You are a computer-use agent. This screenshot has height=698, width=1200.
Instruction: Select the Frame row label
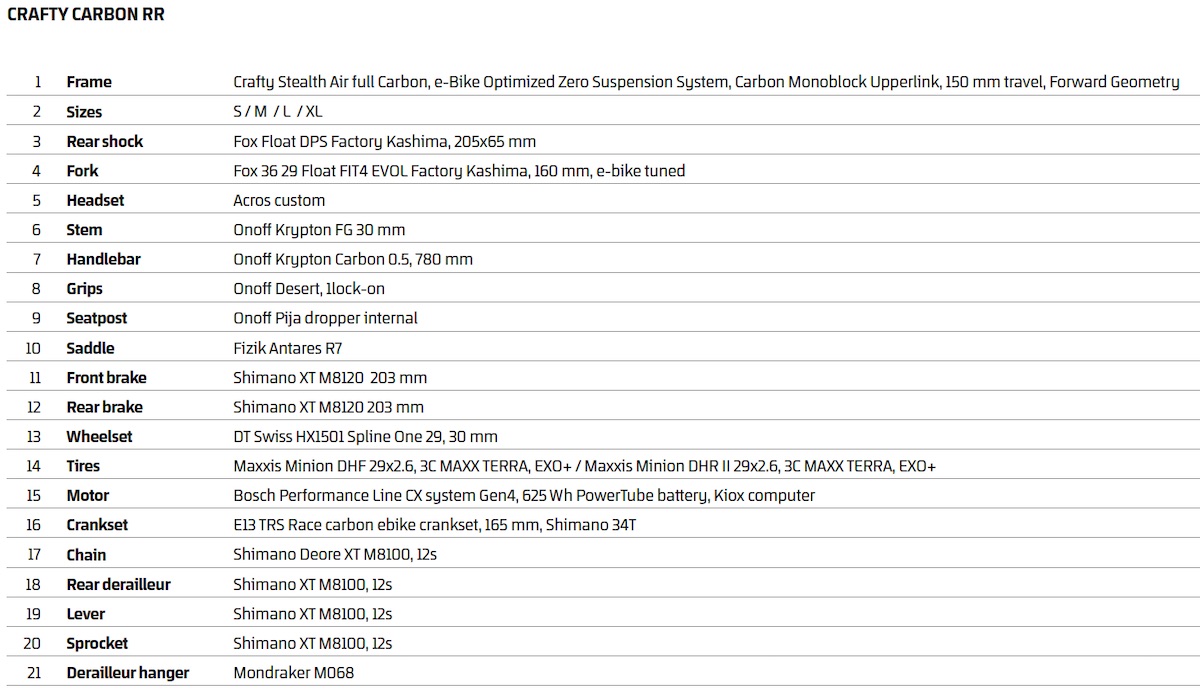coord(89,82)
